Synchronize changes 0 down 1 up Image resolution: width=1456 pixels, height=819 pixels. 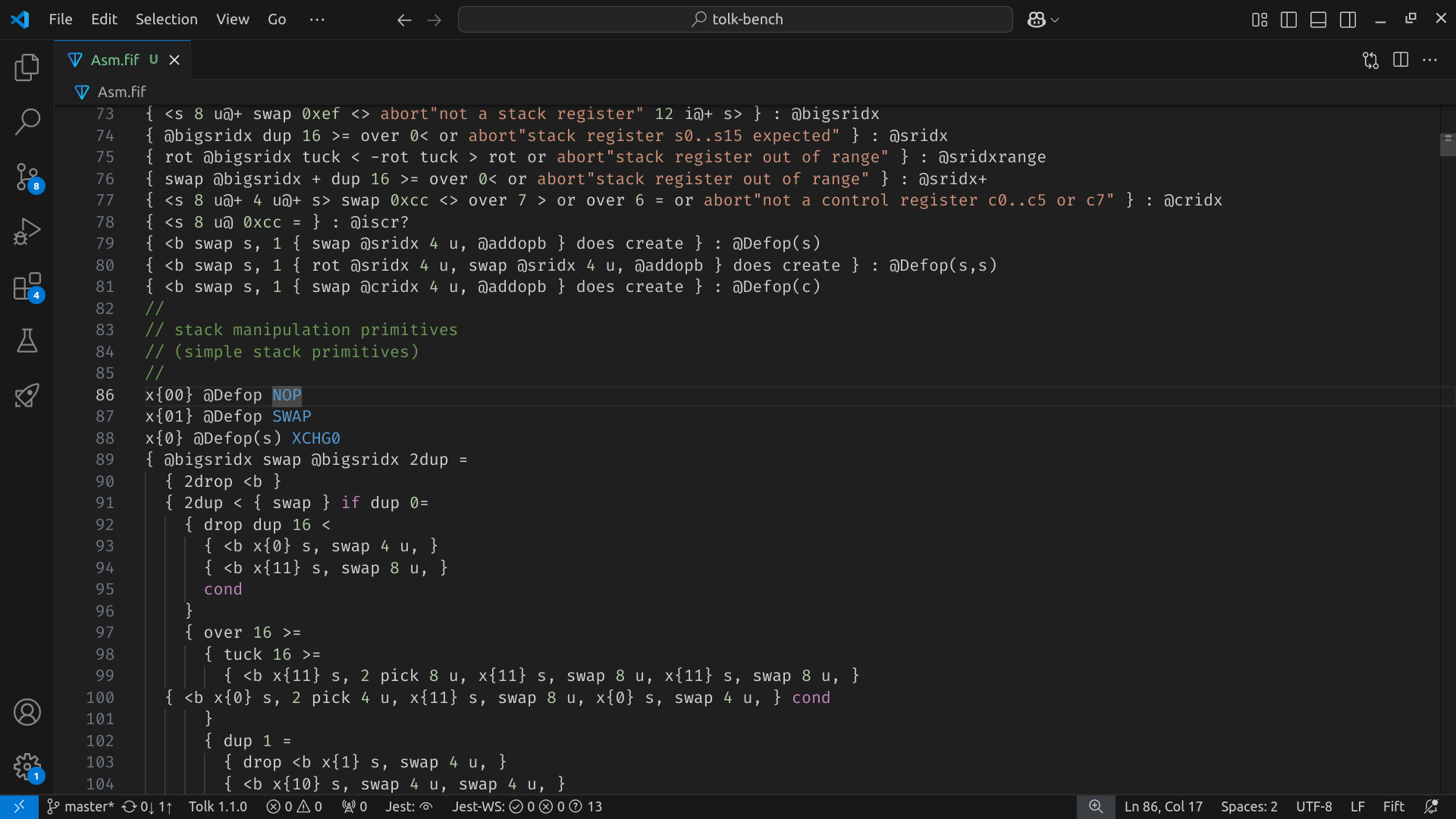coord(147,807)
